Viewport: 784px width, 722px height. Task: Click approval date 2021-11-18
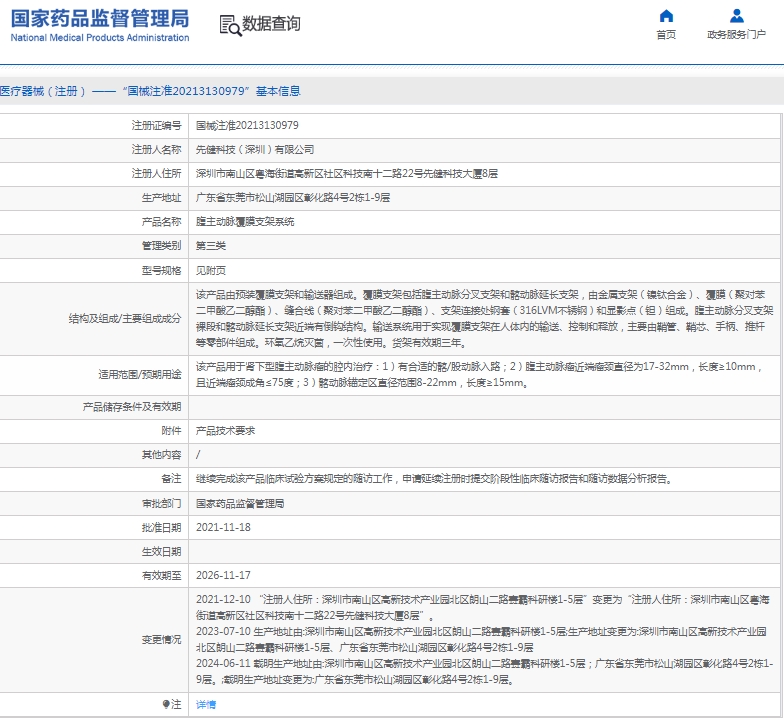point(223,528)
